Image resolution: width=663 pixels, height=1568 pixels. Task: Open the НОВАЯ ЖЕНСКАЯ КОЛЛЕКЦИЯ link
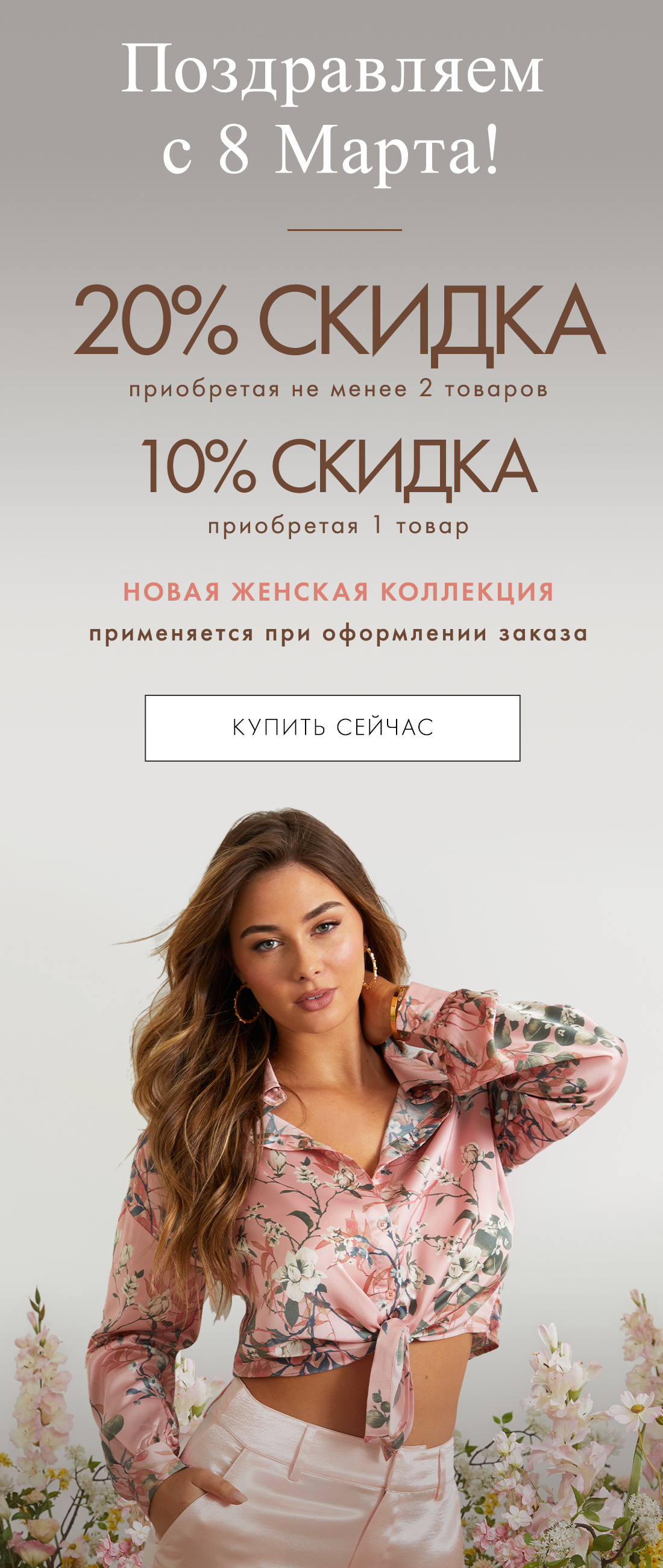pos(339,592)
